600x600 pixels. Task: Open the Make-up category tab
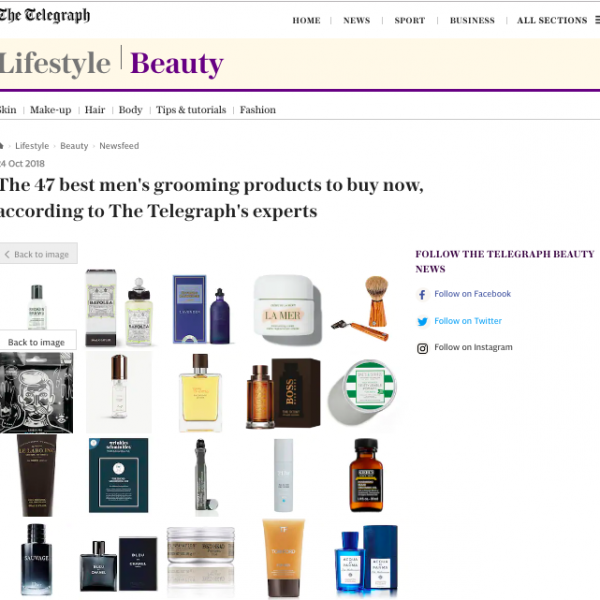pyautogui.click(x=51, y=110)
